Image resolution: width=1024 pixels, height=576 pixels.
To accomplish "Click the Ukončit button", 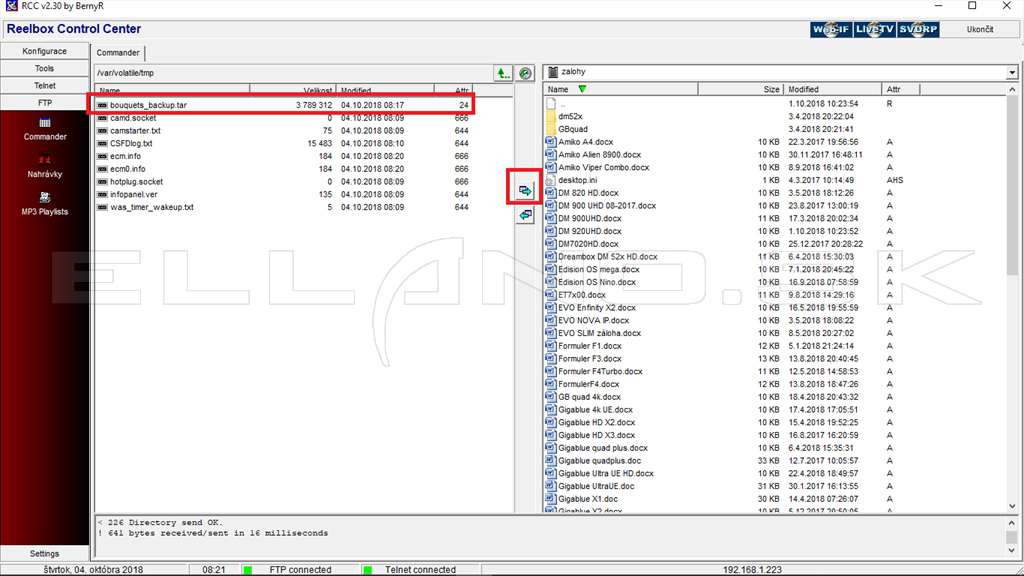I will tap(980, 29).
